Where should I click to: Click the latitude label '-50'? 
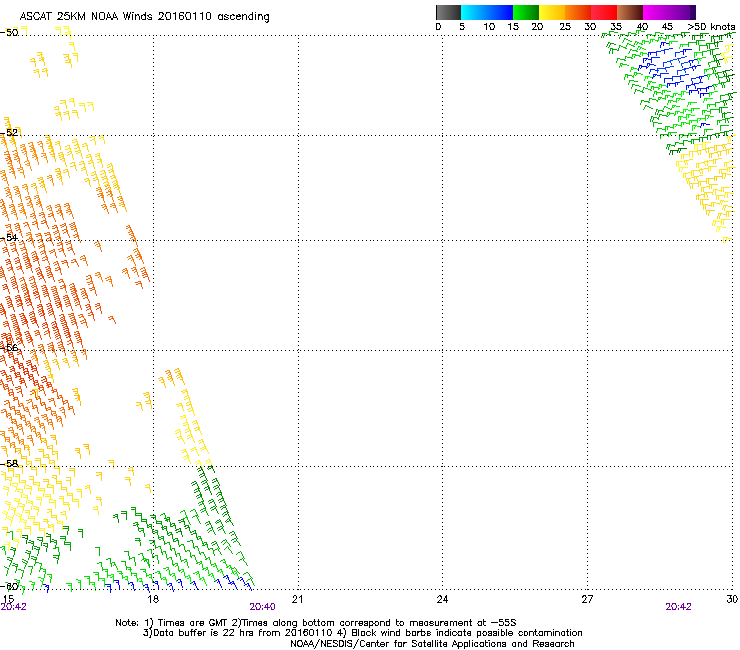9,33
